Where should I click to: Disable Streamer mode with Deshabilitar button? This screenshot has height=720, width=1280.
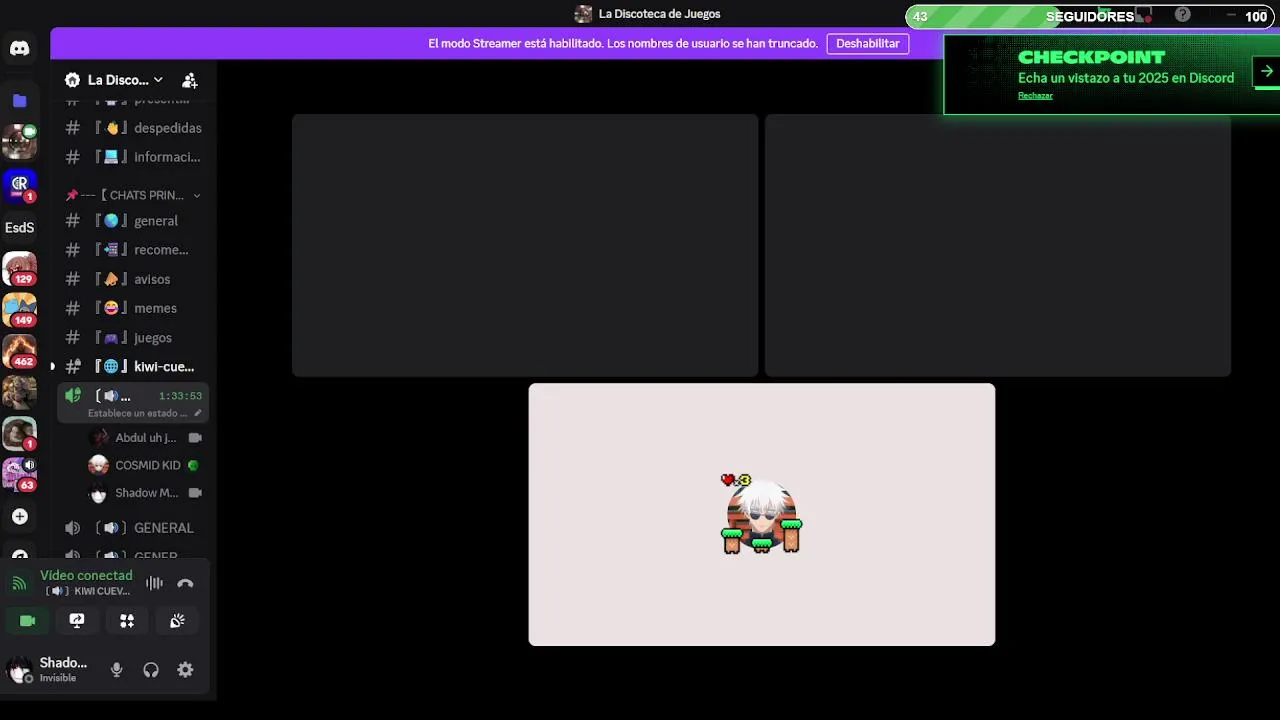(868, 44)
